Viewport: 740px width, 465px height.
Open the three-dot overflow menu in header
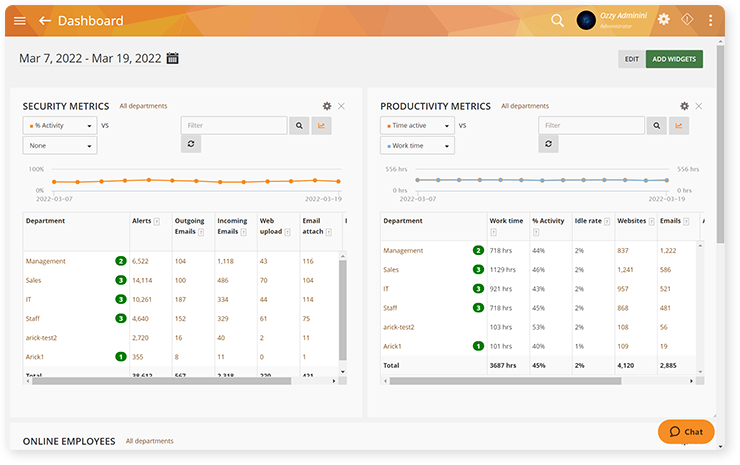[x=710, y=20]
